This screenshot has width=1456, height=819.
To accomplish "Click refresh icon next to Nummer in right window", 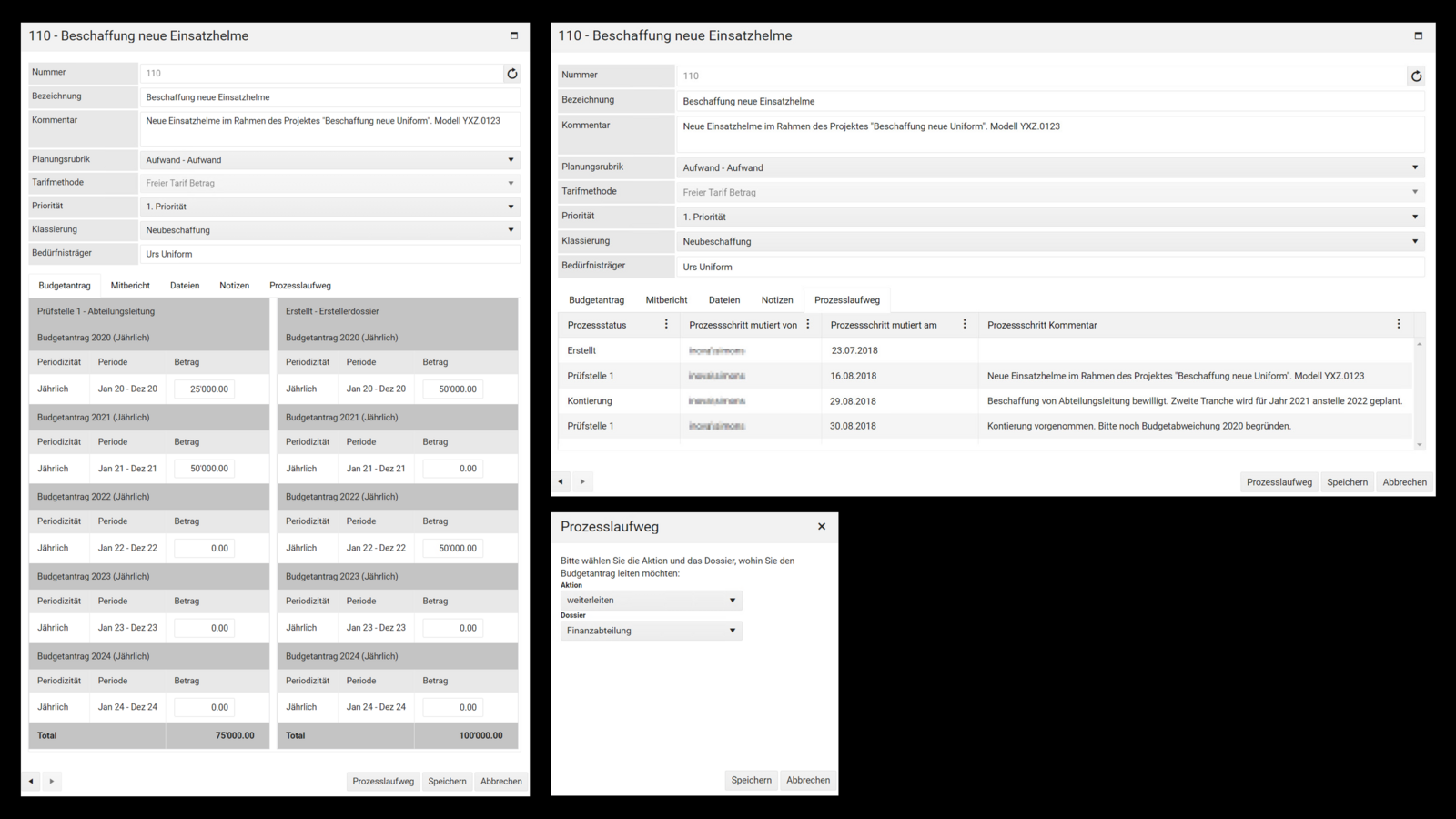I will click(1416, 76).
